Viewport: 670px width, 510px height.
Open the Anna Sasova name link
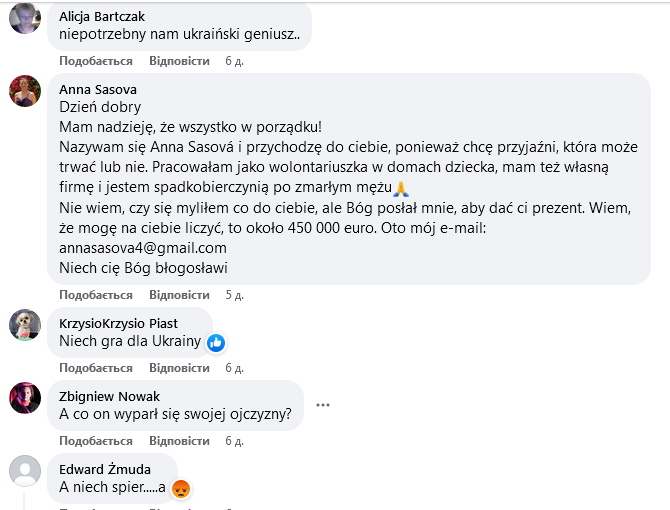click(x=98, y=90)
